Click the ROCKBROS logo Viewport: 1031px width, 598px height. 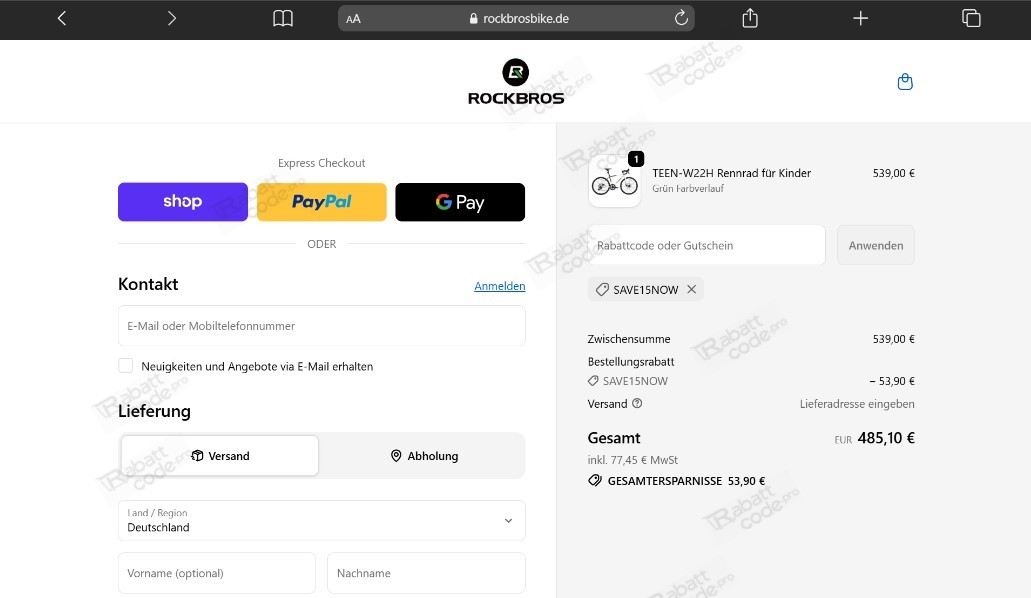point(515,81)
